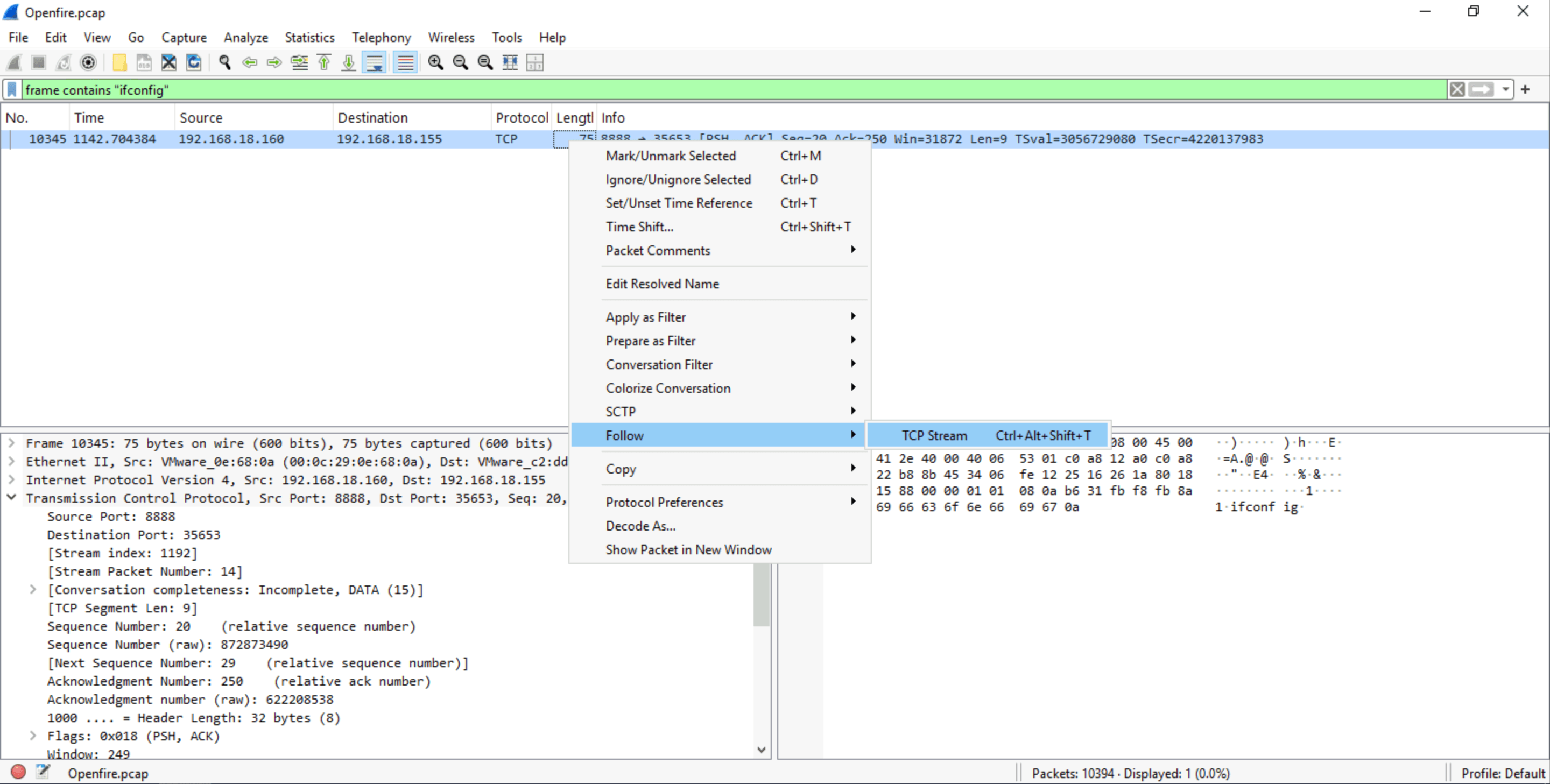Click the Reload capture file icon

coord(194,62)
